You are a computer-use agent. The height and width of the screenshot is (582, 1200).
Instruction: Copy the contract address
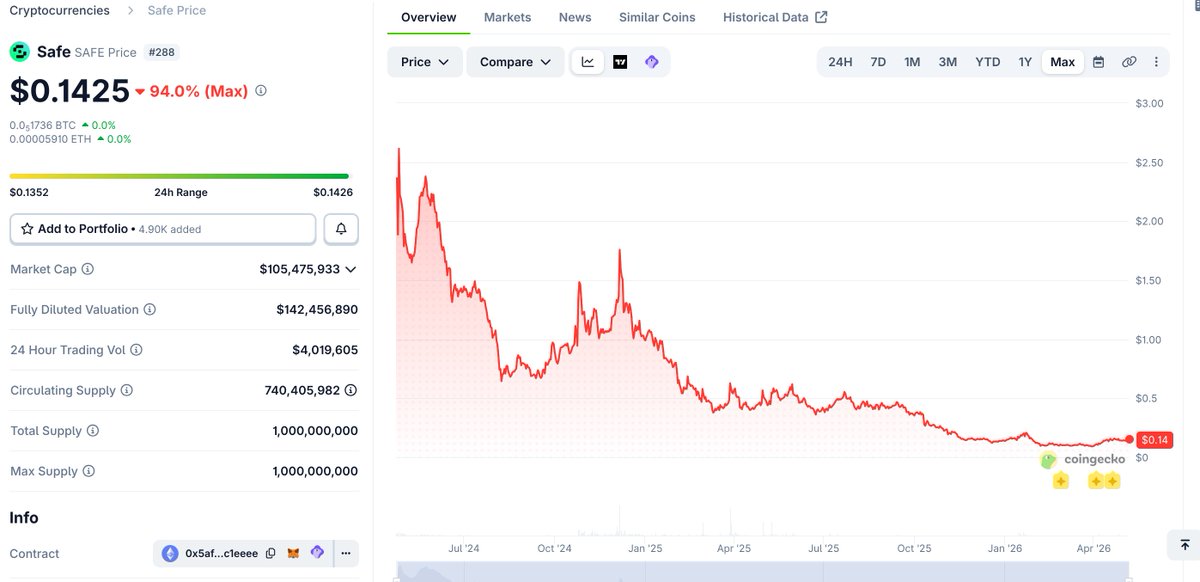[270, 553]
